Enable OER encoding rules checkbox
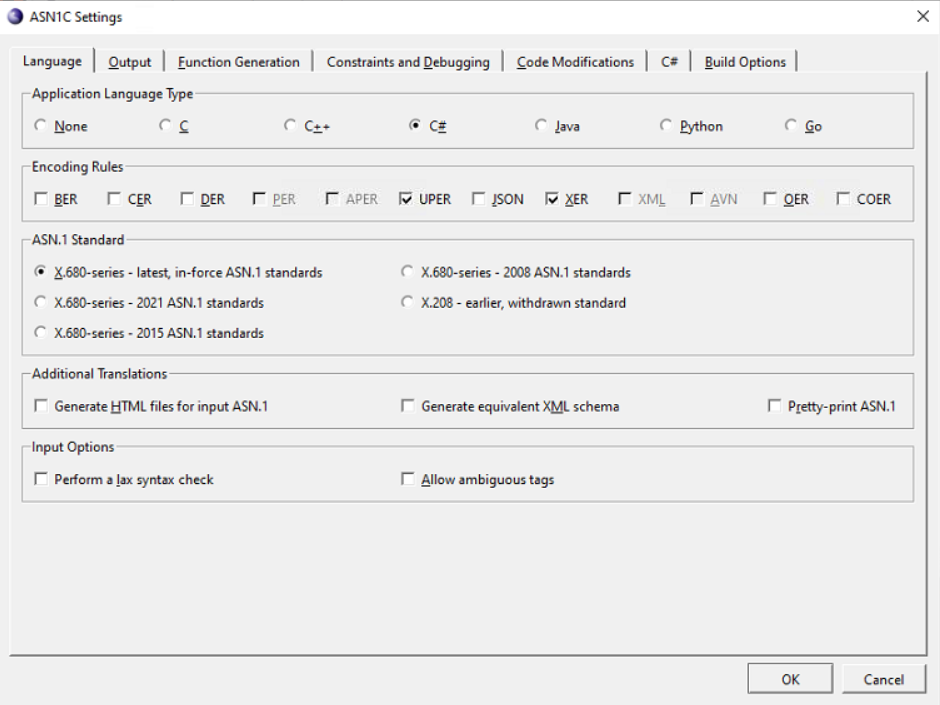The height and width of the screenshot is (705, 940). coord(770,198)
